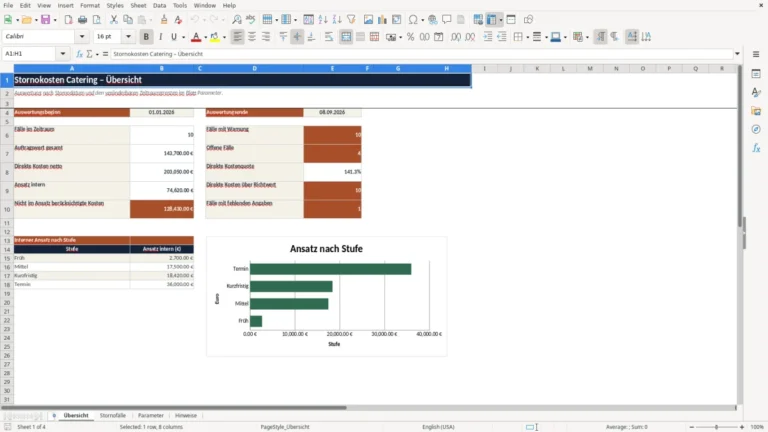Click the Cut scissors icon
The width and height of the screenshot is (768, 432).
pyautogui.click(x=114, y=20)
